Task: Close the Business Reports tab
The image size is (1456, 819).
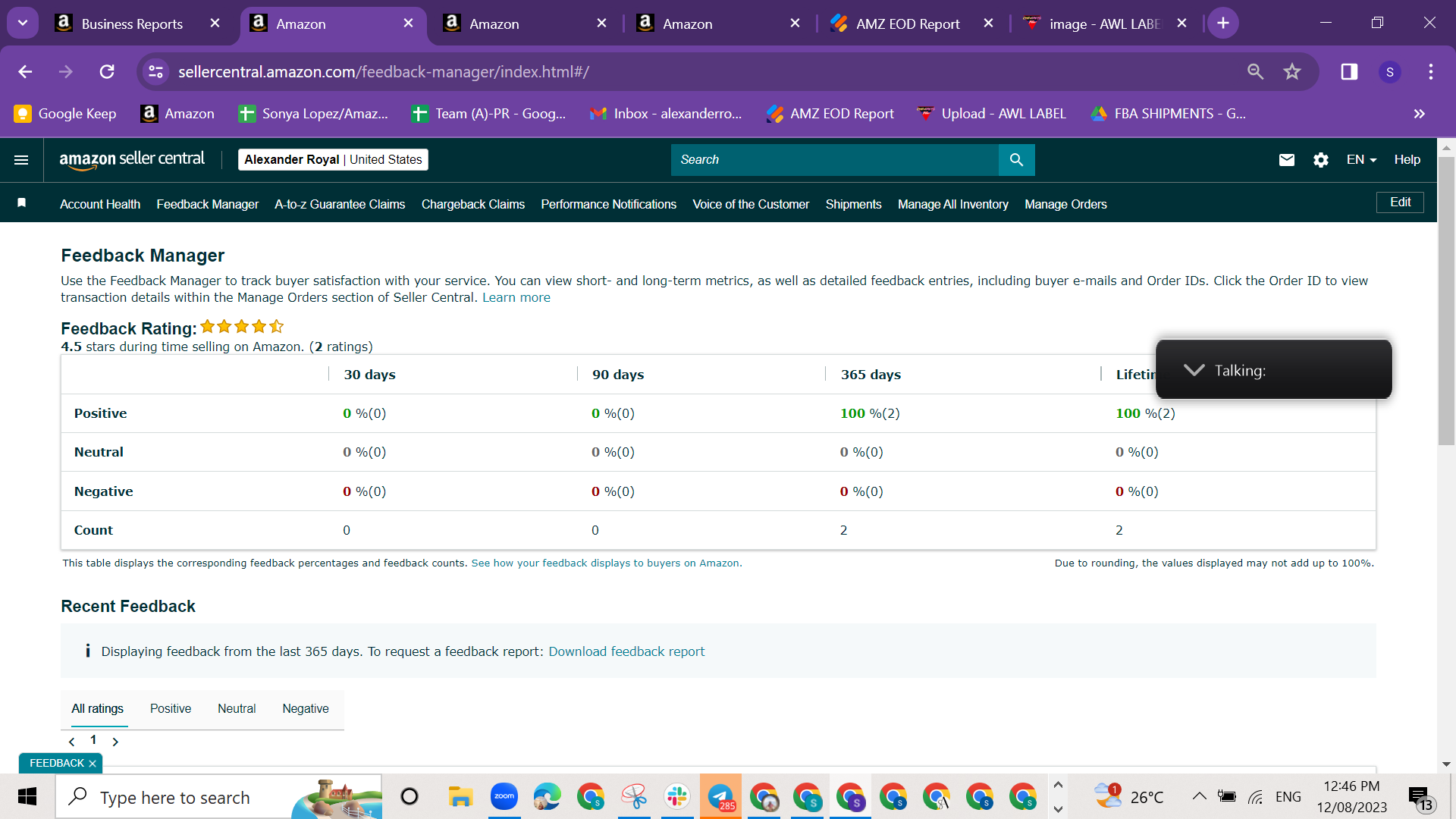Action: point(215,24)
